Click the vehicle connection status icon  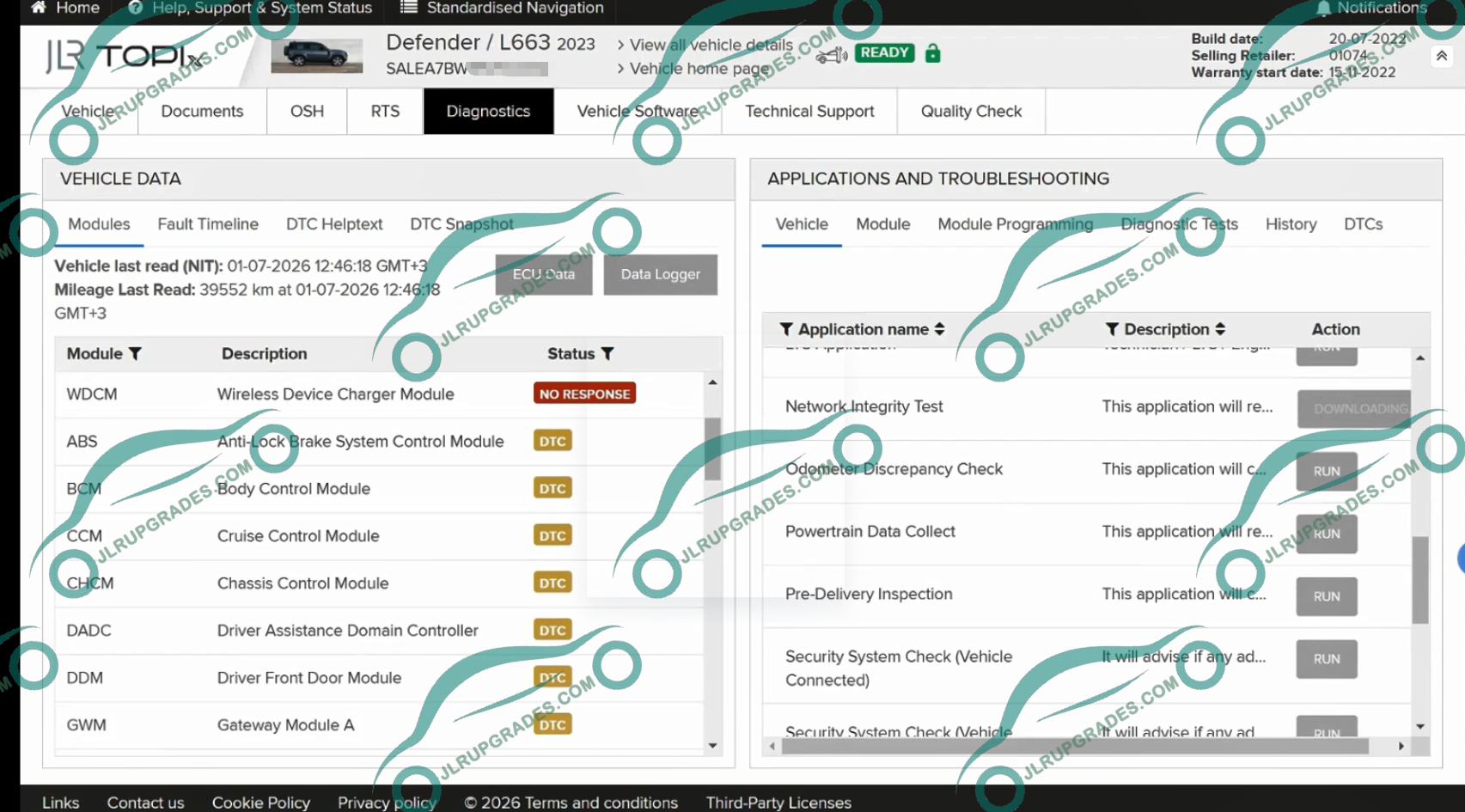tap(831, 55)
